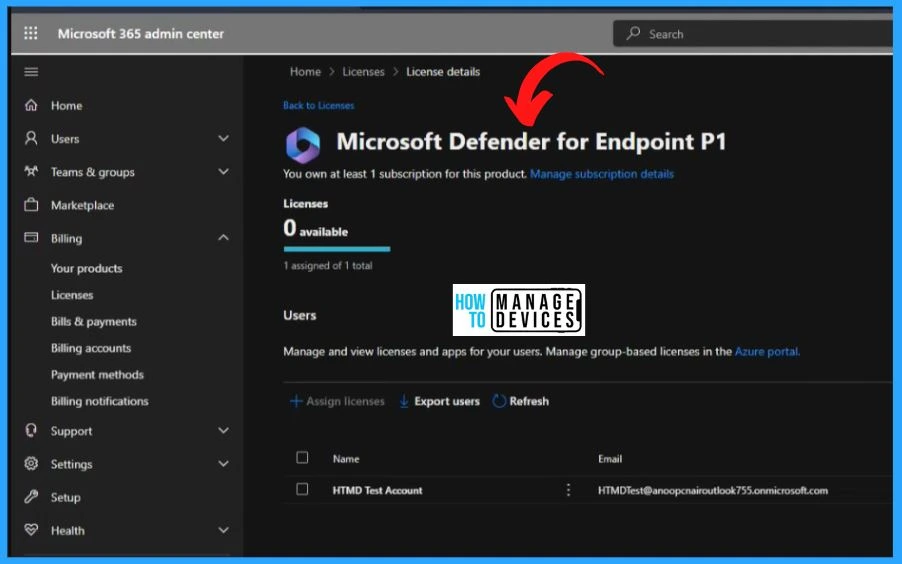This screenshot has width=902, height=564.
Task: Open the HTMD Test Account user name
Action: point(377,490)
